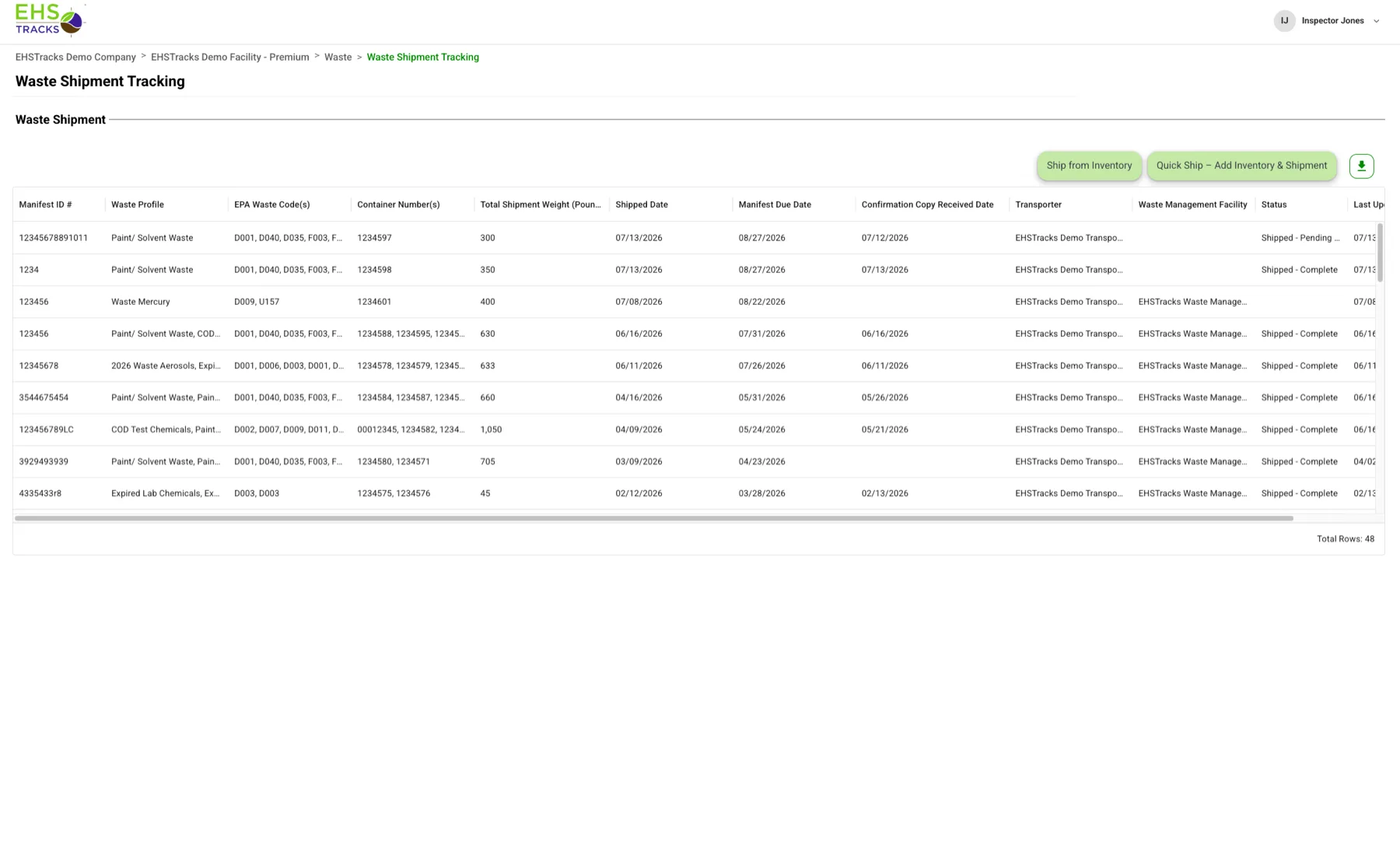This screenshot has height=847, width=1400.
Task: Click confirmation date 07/12/2026 cell
Action: [x=932, y=238]
